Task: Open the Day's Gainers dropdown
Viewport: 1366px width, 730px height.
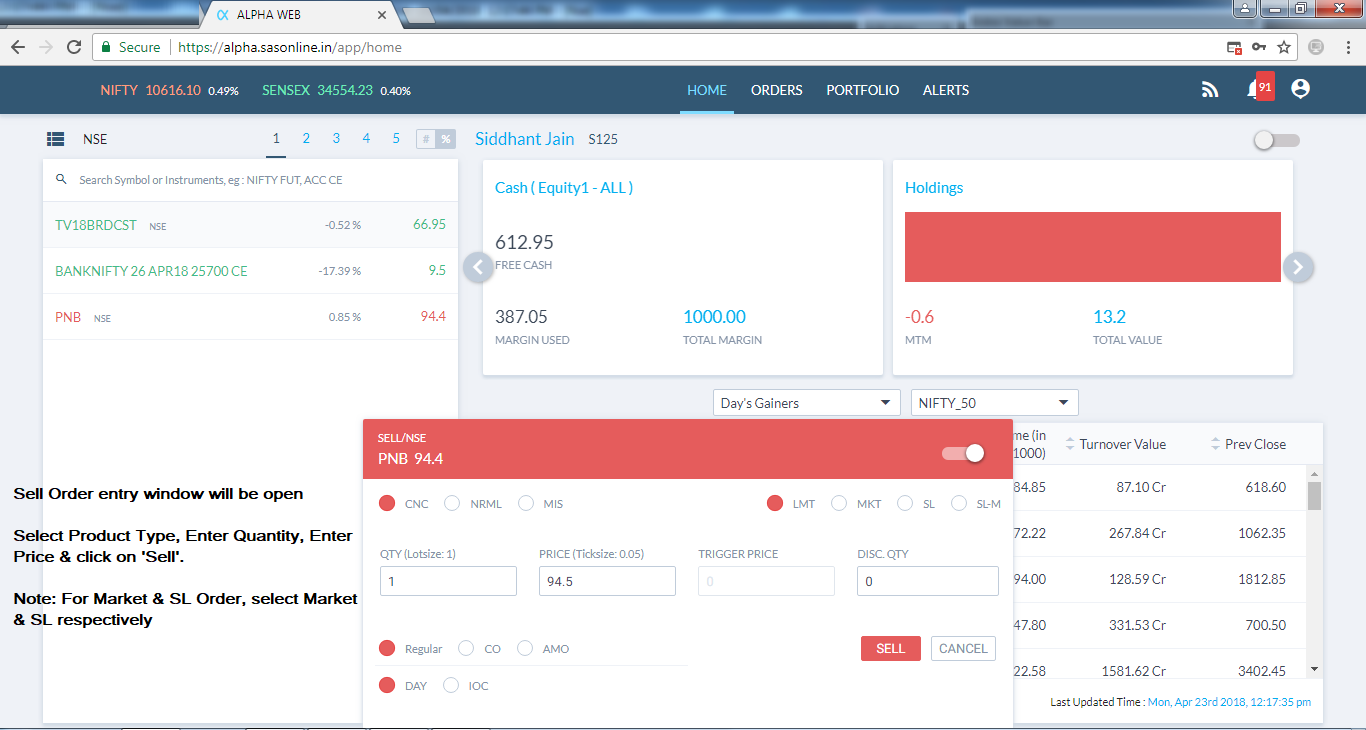Action: coord(807,403)
